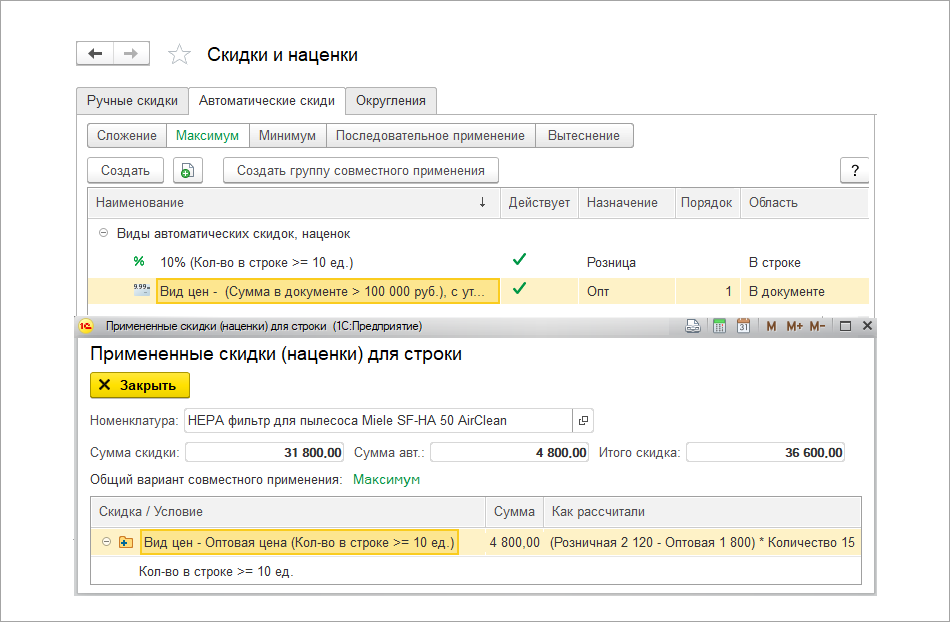The height and width of the screenshot is (622, 950).
Task: Click the copy-create icon next to Создать
Action: pyautogui.click(x=187, y=170)
